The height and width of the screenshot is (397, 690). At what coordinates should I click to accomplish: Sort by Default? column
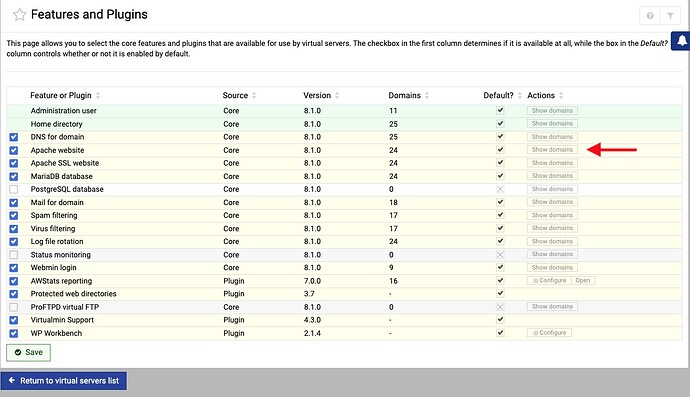click(502, 95)
